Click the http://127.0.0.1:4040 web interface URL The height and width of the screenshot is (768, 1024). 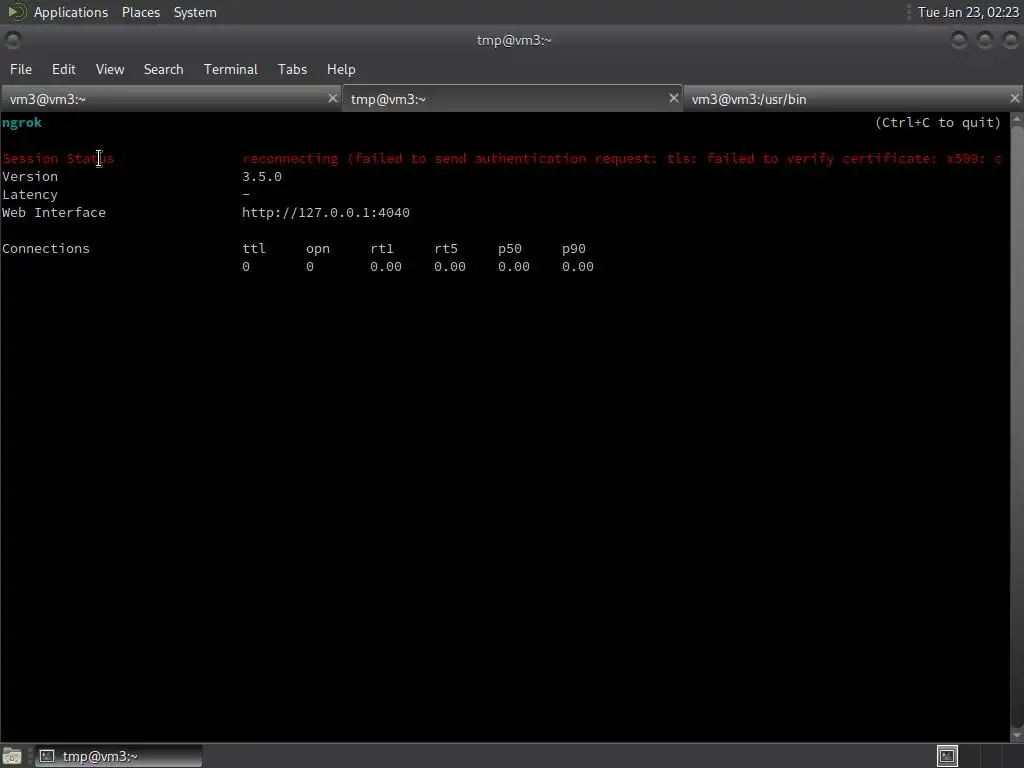click(326, 213)
